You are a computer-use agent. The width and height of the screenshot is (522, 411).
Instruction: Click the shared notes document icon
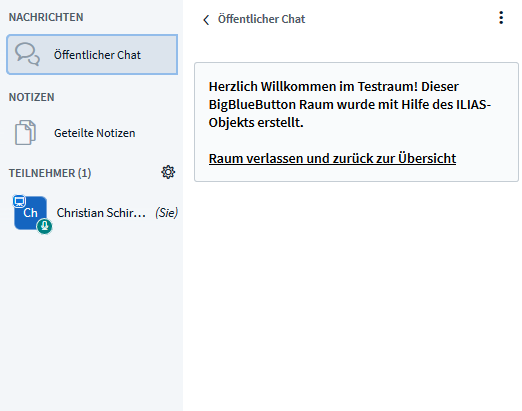(x=25, y=133)
